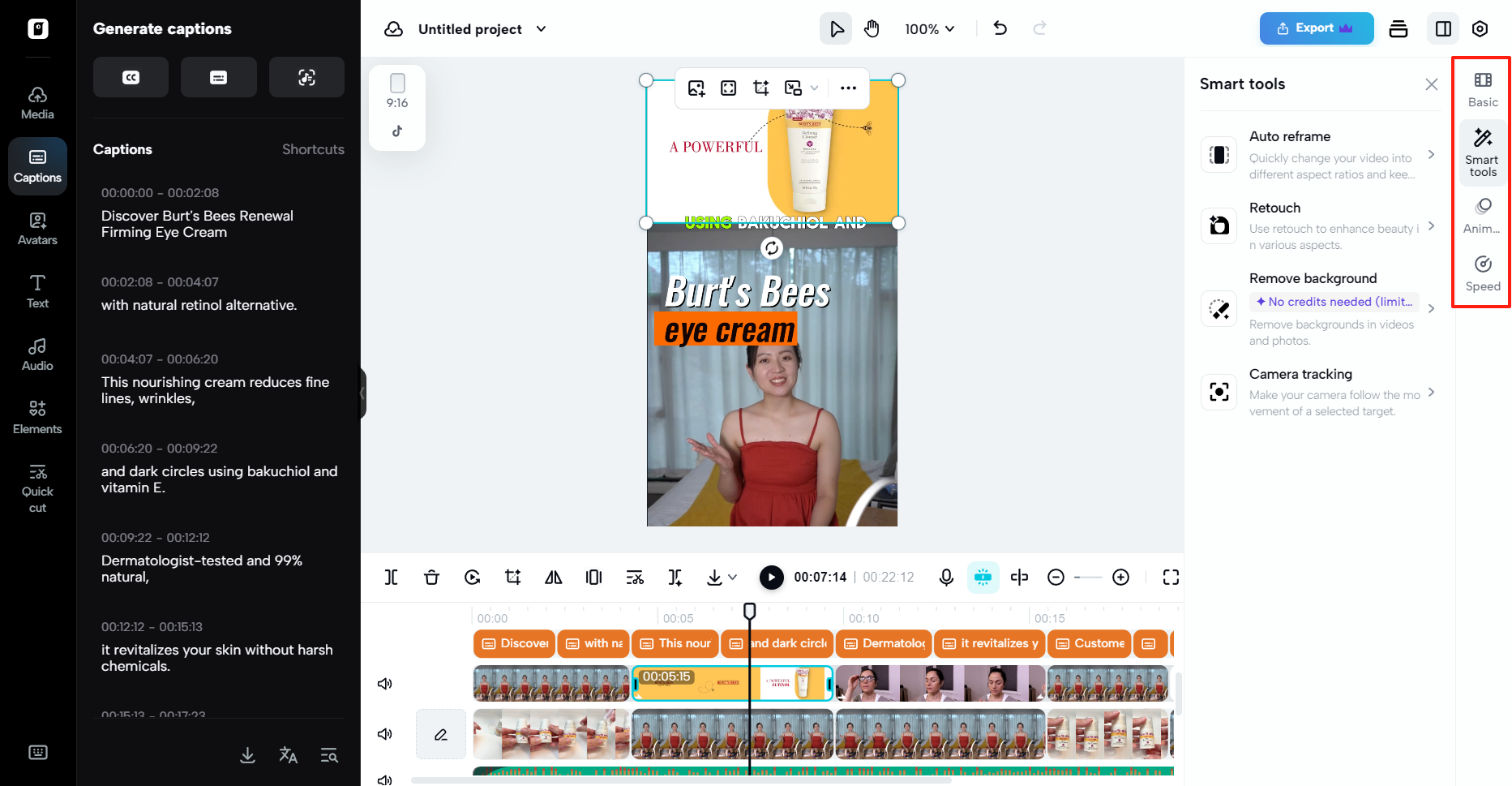Play the video preview
1512x786 pixels.
[x=772, y=577]
